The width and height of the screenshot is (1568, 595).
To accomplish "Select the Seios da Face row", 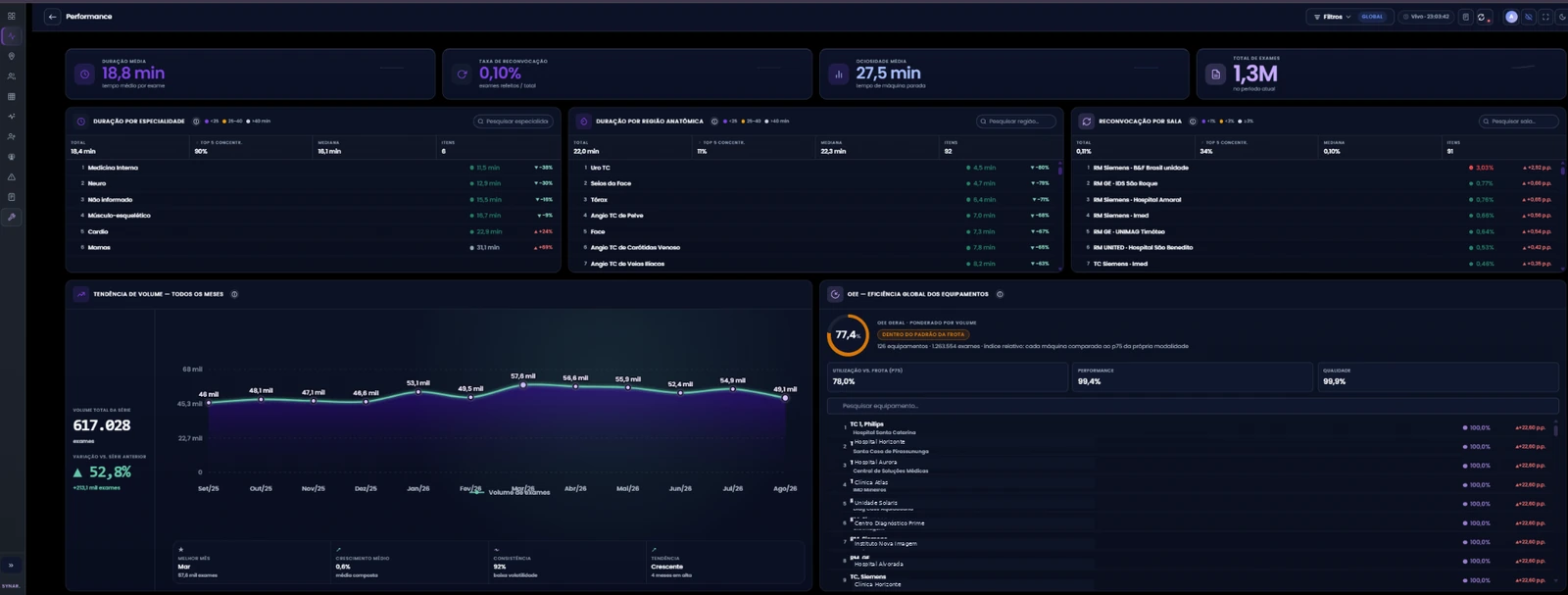I will coord(813,183).
